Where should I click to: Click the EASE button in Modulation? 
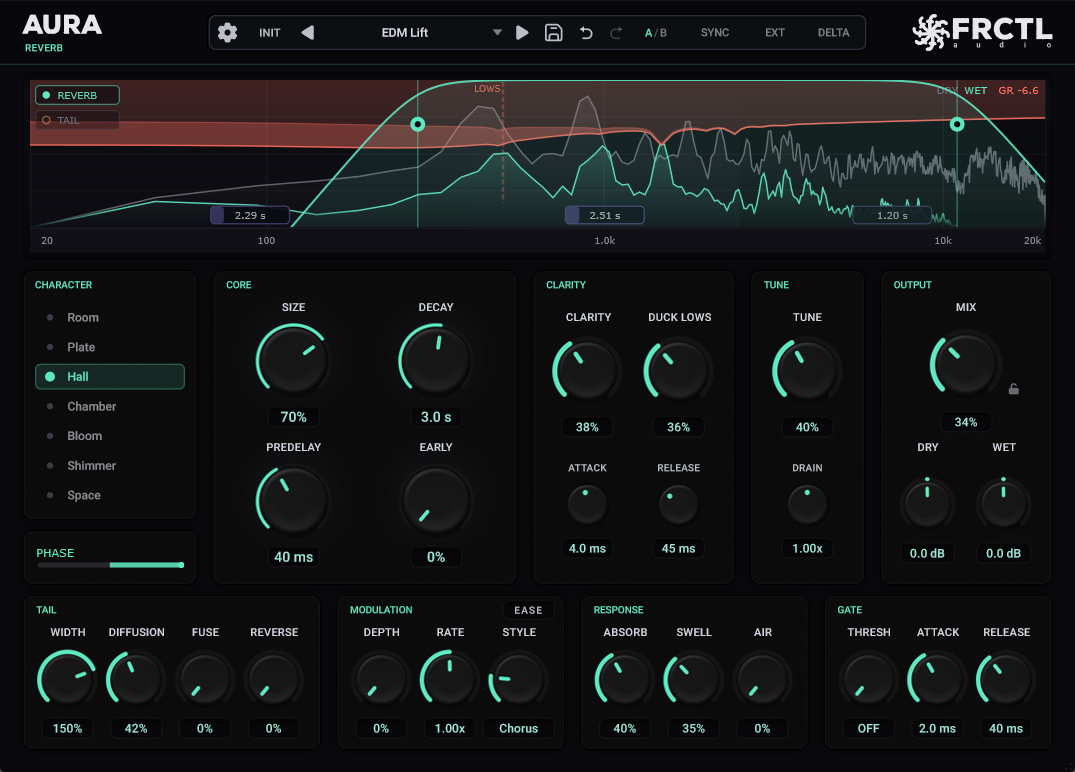point(528,610)
